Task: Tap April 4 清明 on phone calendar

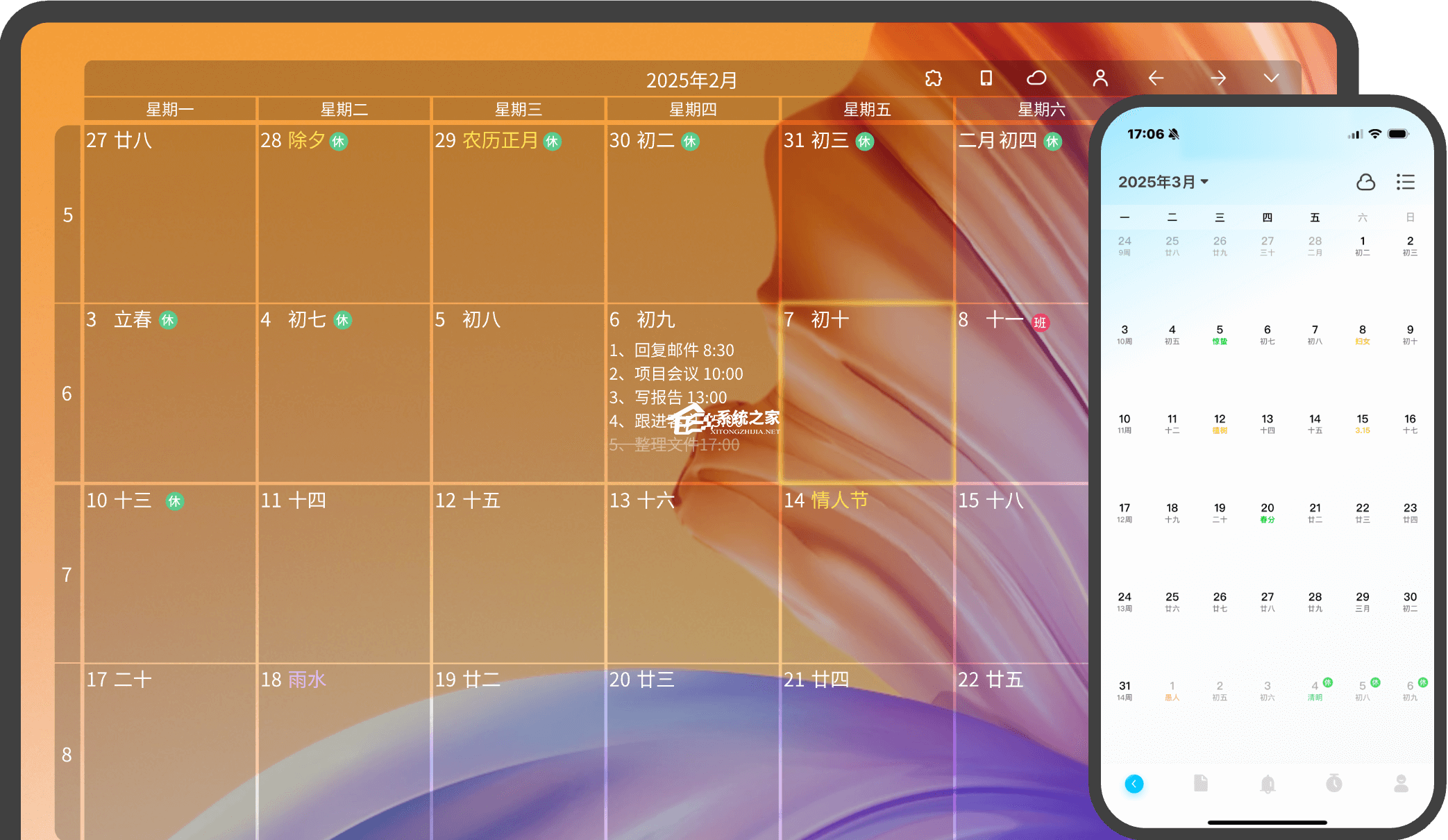Action: click(1315, 690)
